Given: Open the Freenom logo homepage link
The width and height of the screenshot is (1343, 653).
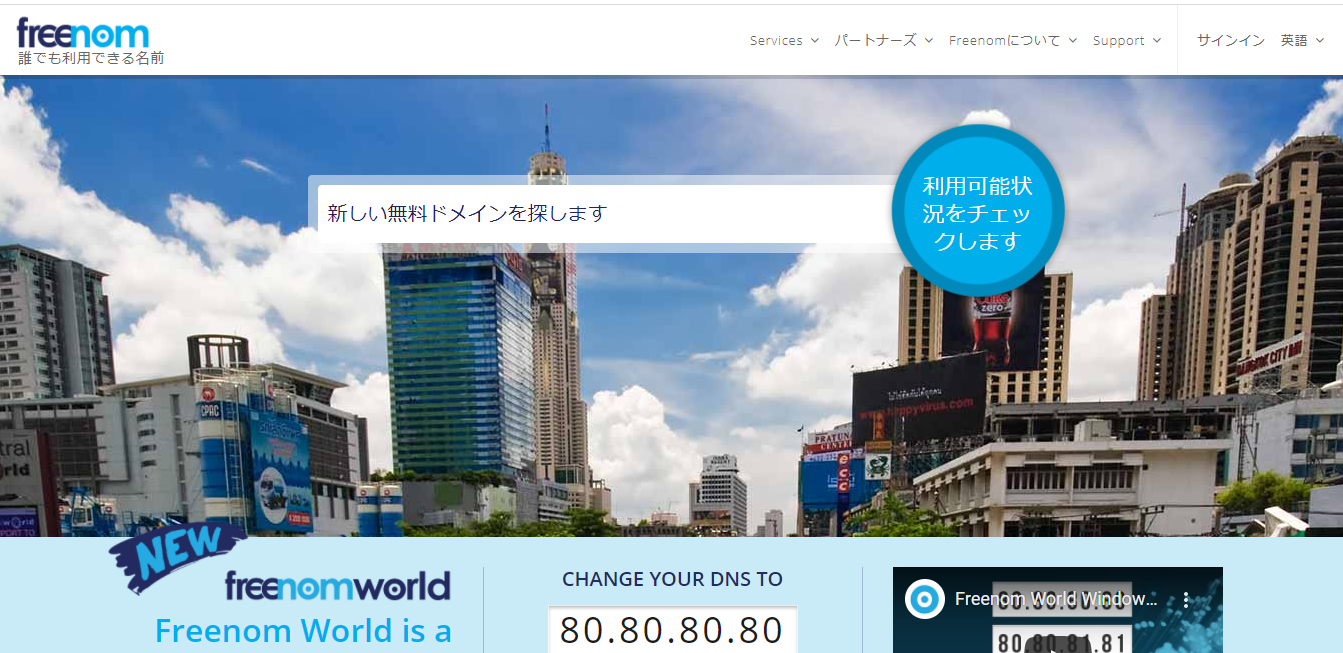Looking at the screenshot, I should coord(82,33).
